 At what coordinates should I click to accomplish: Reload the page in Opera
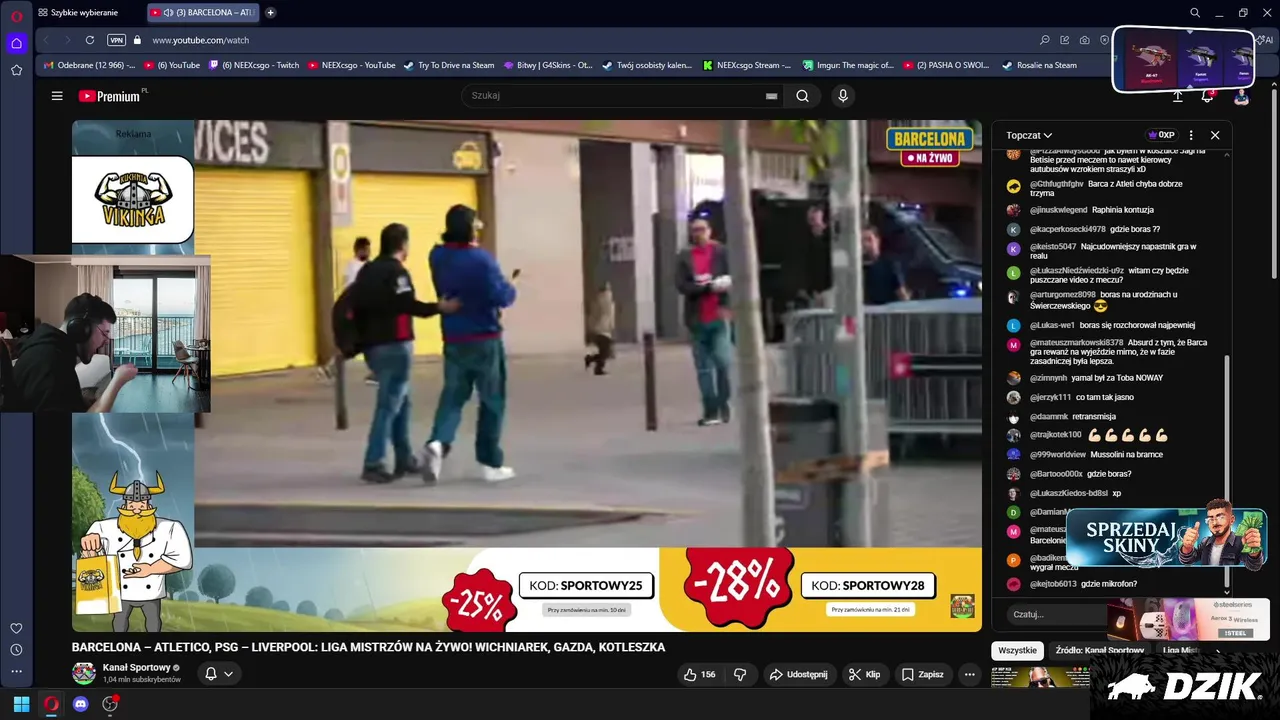click(90, 40)
